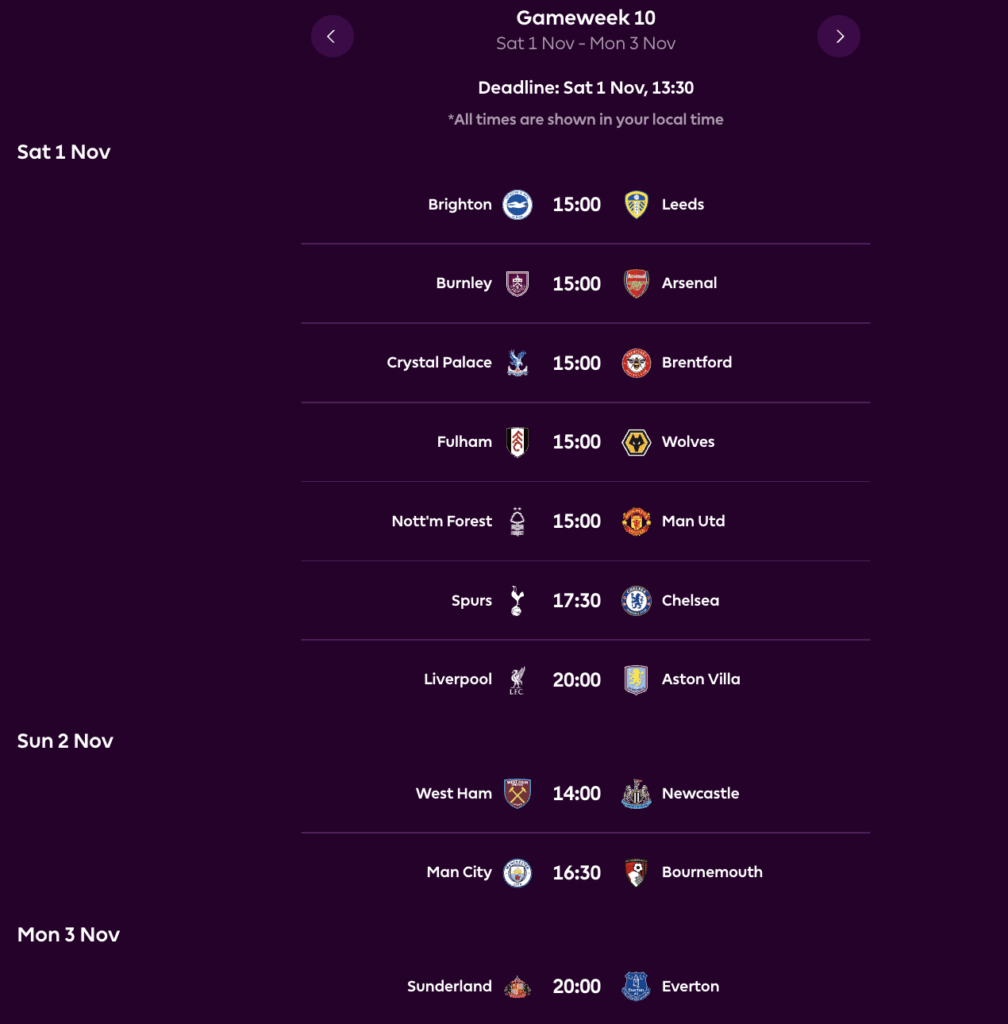The width and height of the screenshot is (1008, 1024).
Task: Click the Burnley vs Arsenal 15:00 kickoff time
Action: 577,283
